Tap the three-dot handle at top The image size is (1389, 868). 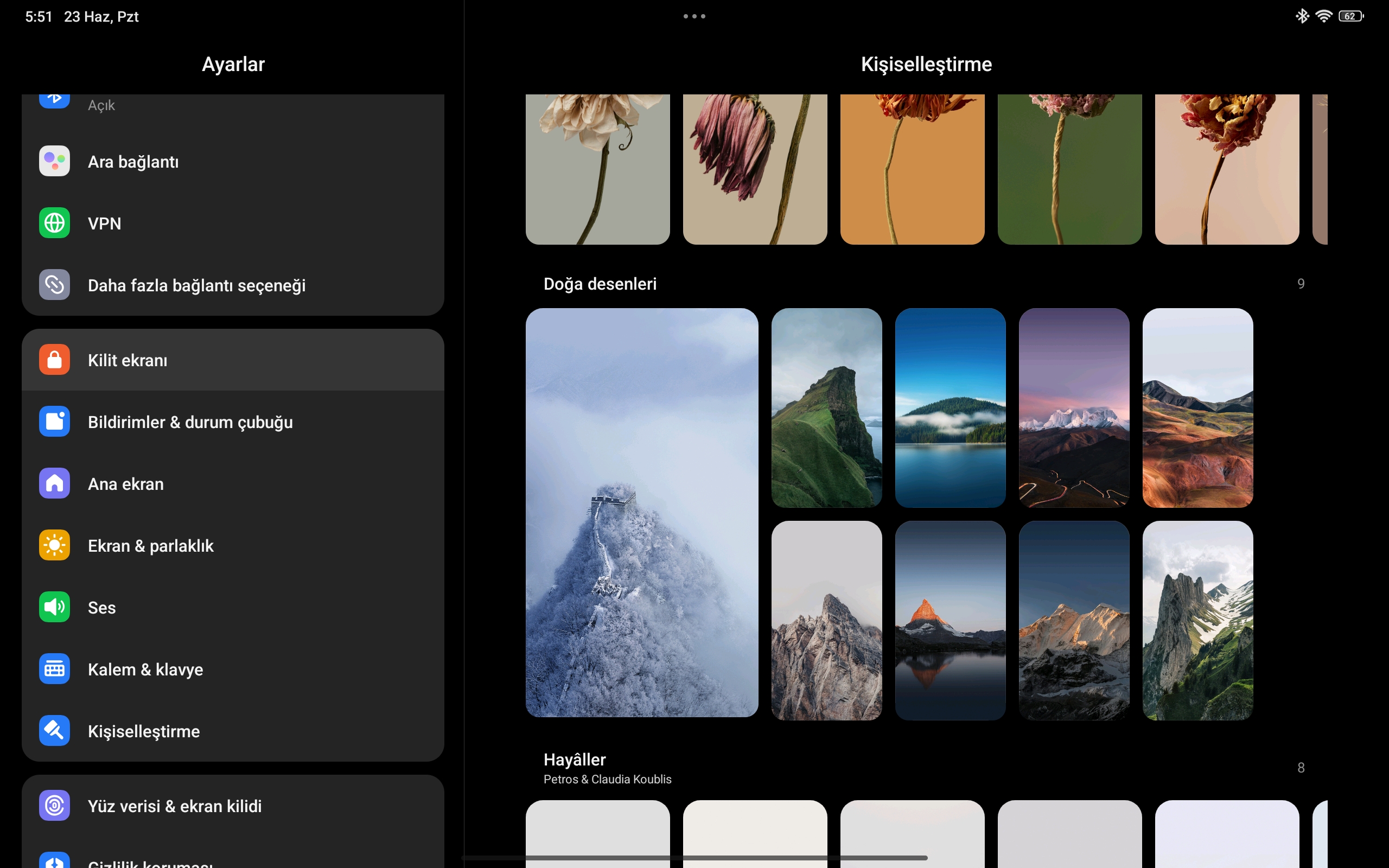(694, 16)
